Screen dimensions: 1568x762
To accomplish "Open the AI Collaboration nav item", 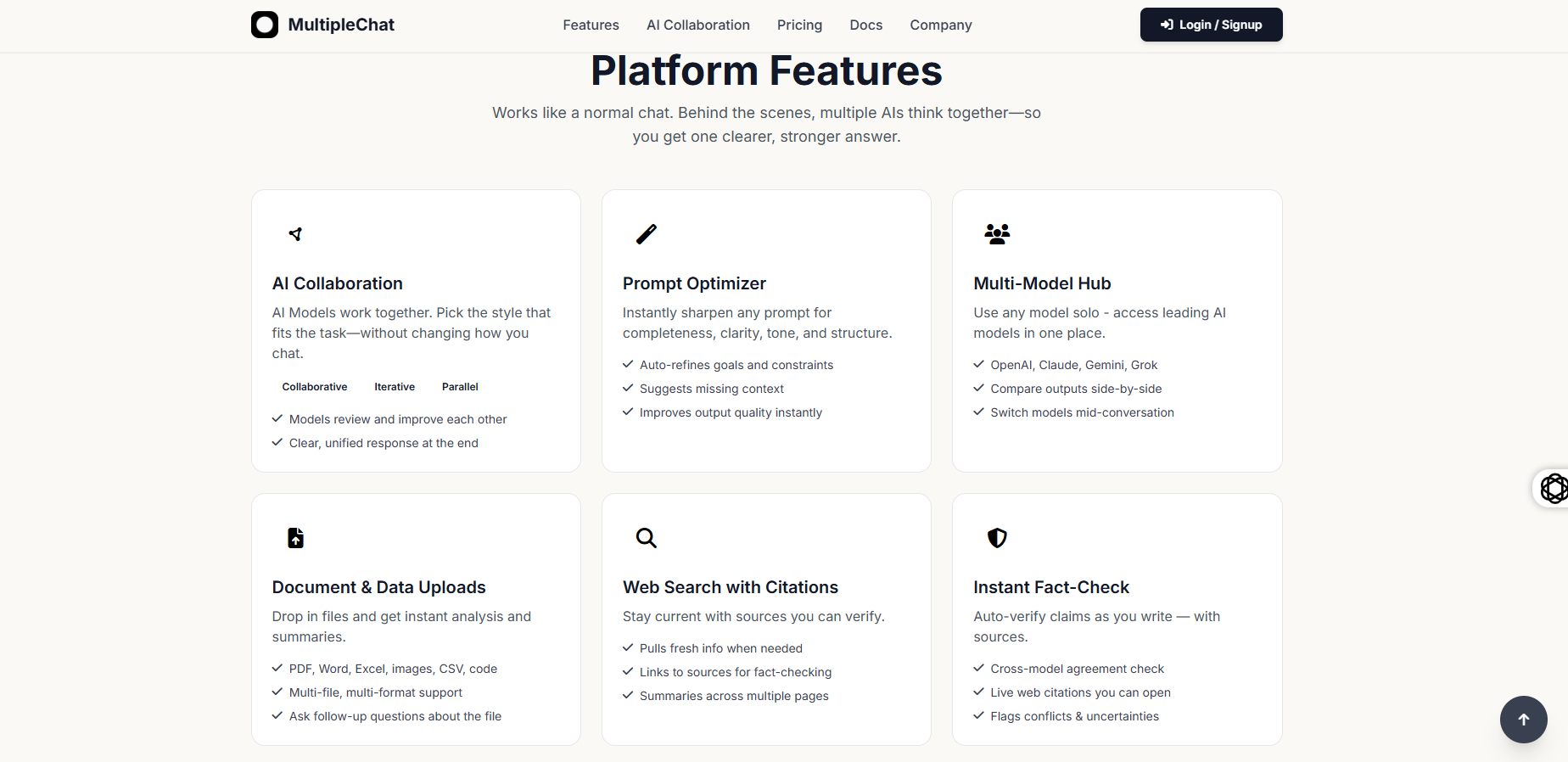I will [x=697, y=25].
